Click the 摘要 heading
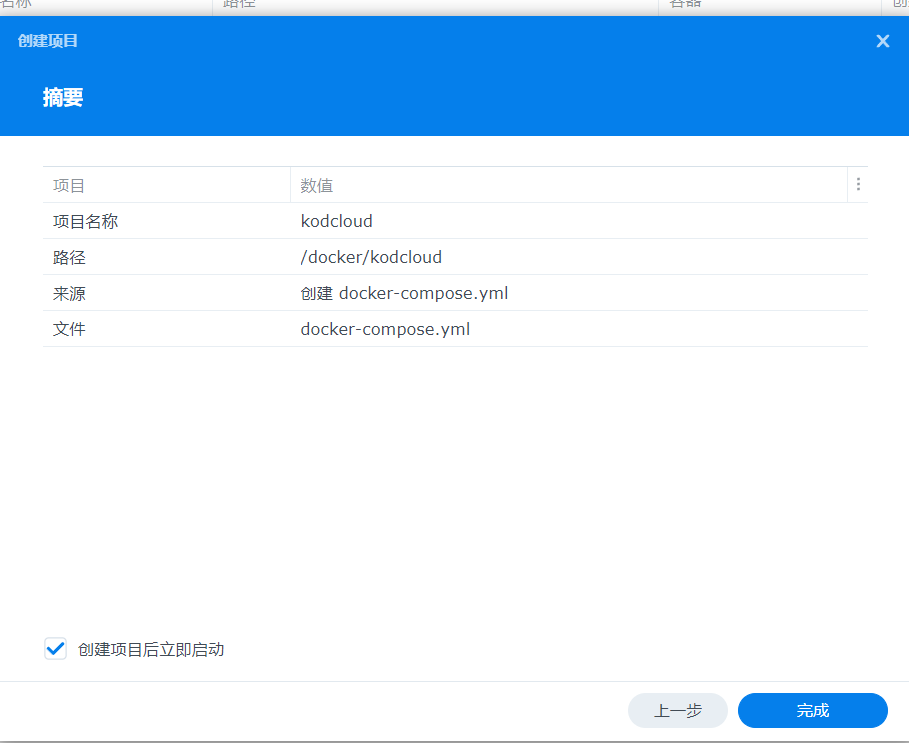Screen dimensions: 909x743 click(63, 97)
